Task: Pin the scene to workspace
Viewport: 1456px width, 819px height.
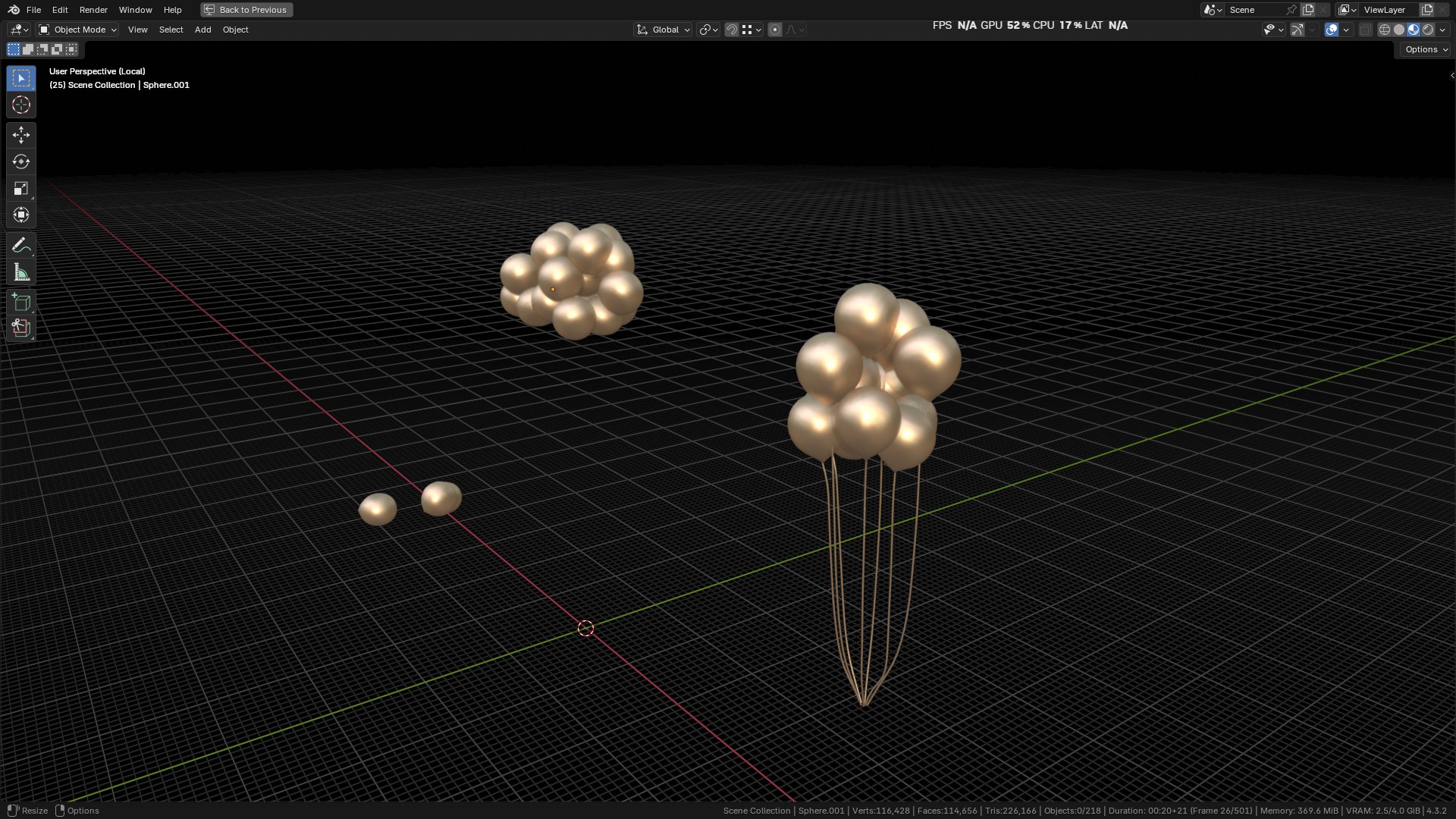Action: click(1291, 10)
